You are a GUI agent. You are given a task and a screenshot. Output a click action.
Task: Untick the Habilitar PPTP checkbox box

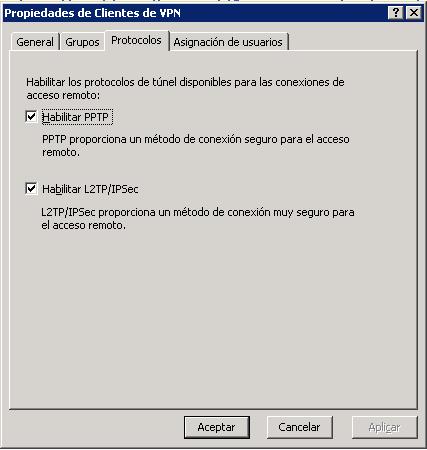point(31,116)
